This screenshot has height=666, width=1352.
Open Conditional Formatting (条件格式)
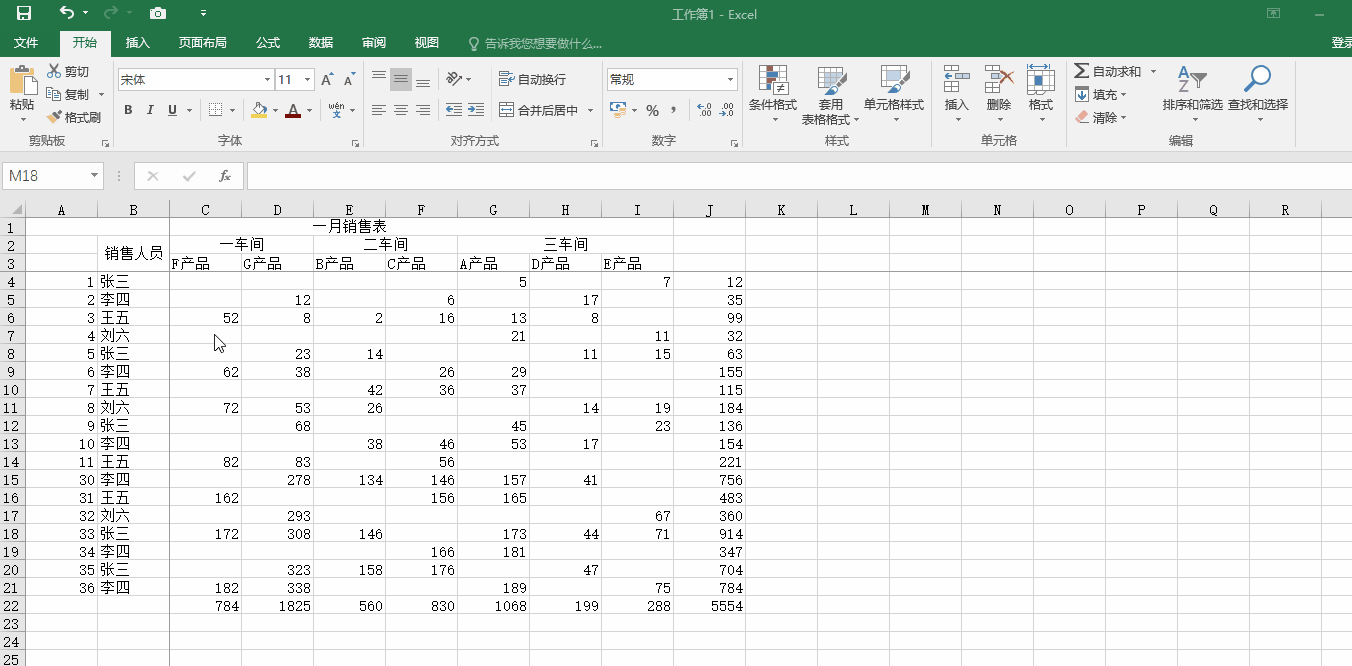(x=772, y=95)
